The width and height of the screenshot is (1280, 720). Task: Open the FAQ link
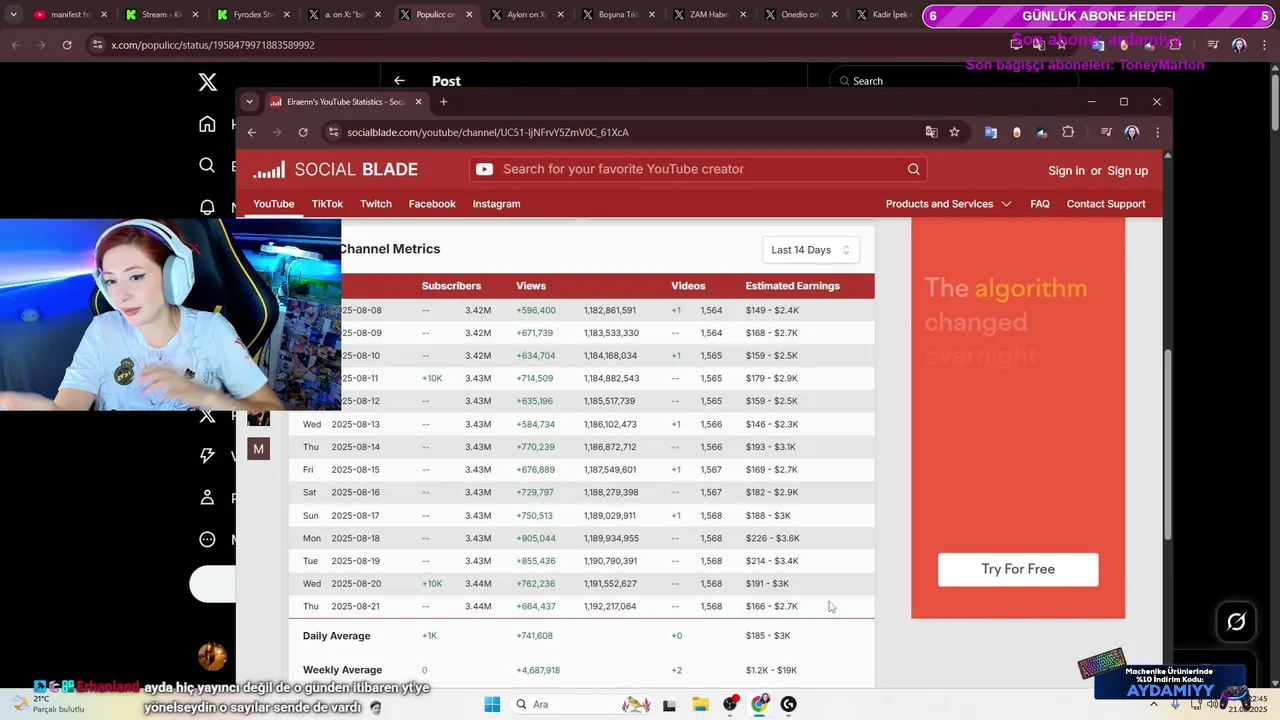point(1040,204)
